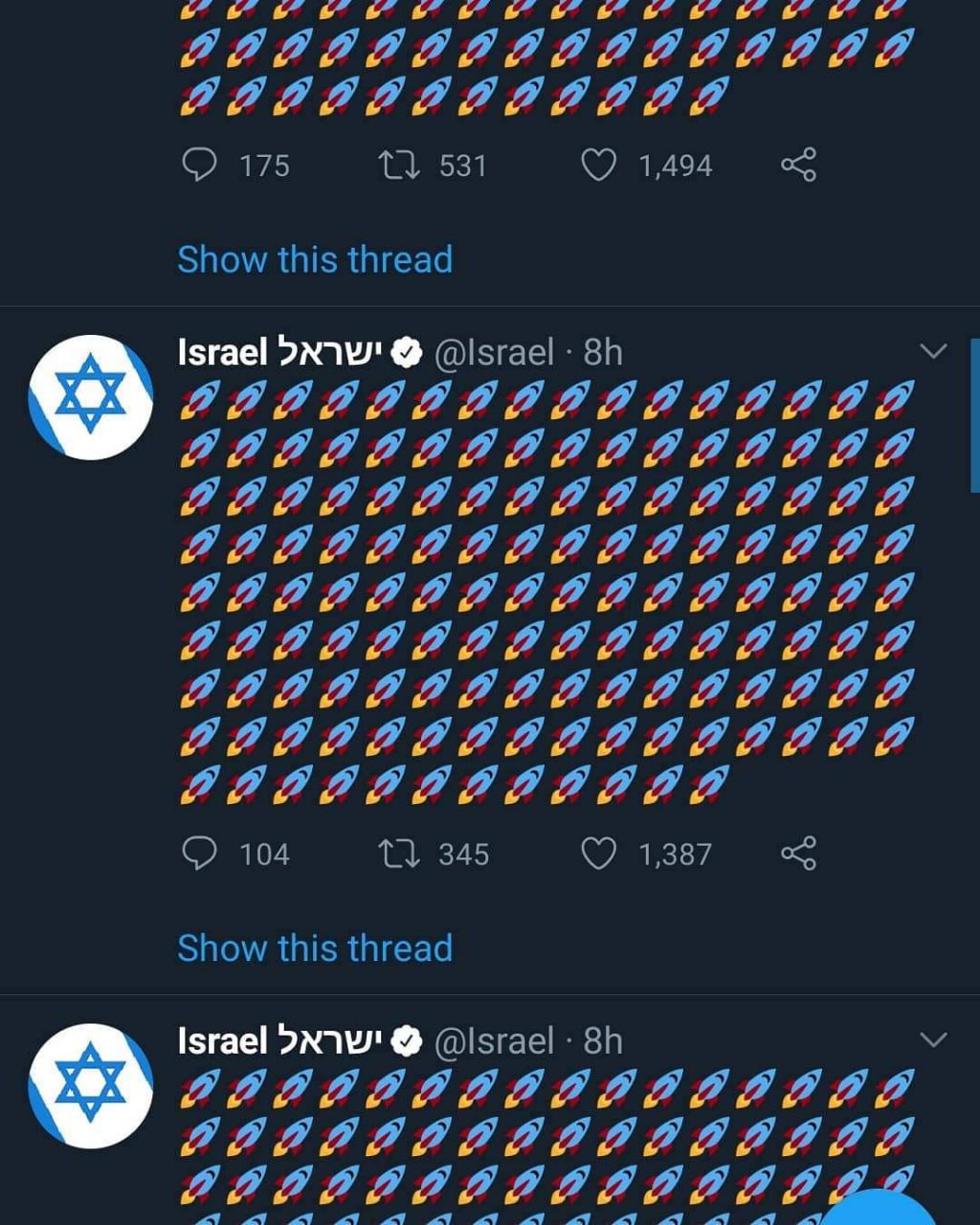Retweet the tweet with 345 retweets
The height and width of the screenshot is (1225, 980).
(x=398, y=853)
